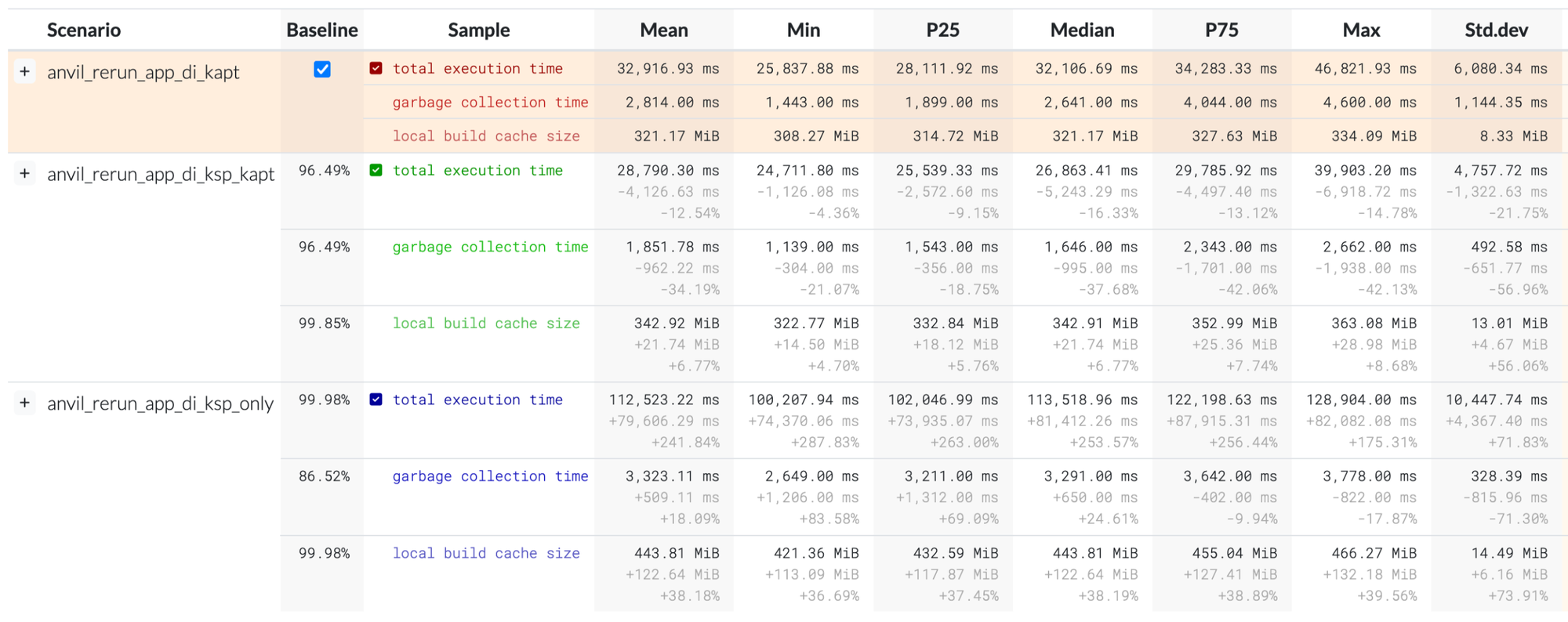Select the Scenario column header
Image resolution: width=1568 pixels, height=622 pixels.
point(84,30)
